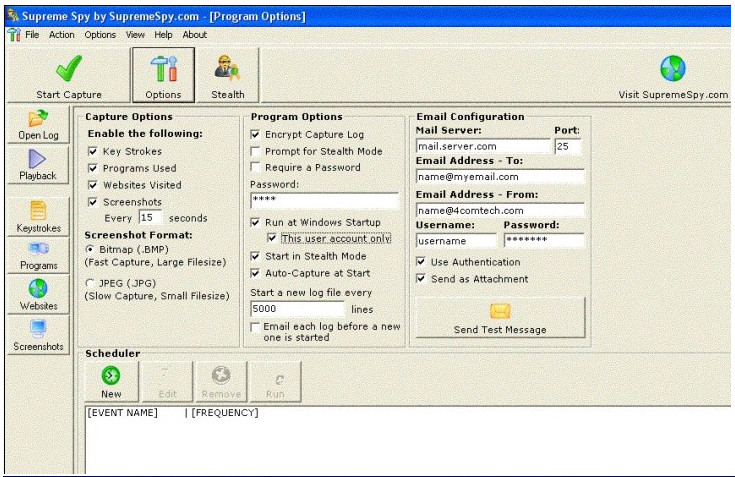
Task: Open the Options tools toolbar button
Action: 163,75
